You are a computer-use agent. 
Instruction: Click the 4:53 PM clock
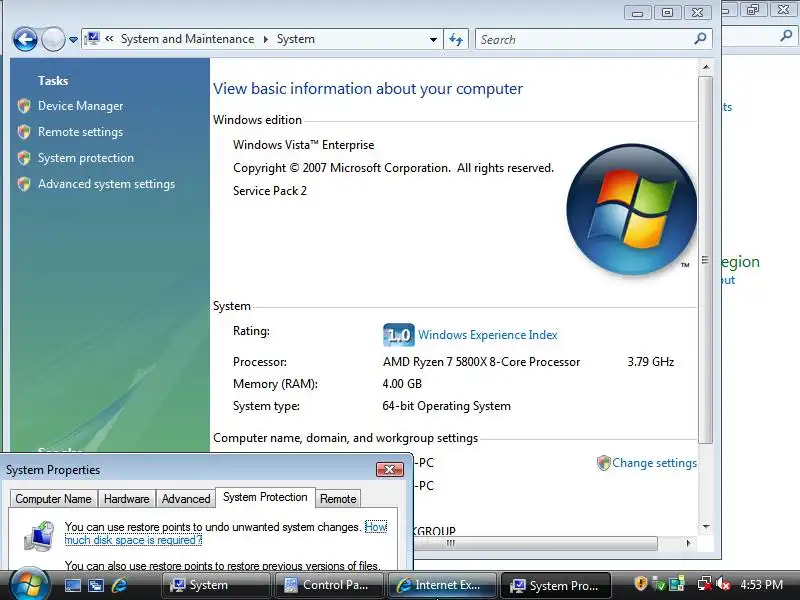coord(761,585)
